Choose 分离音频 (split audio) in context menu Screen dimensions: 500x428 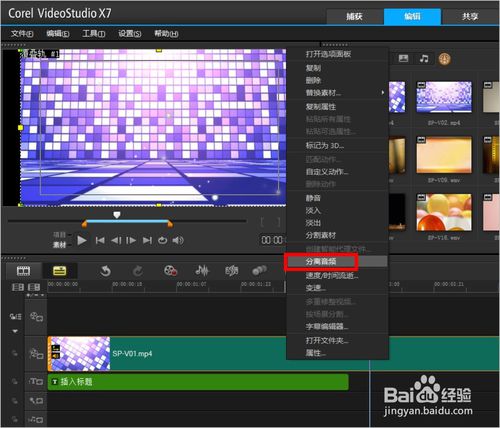click(337, 262)
